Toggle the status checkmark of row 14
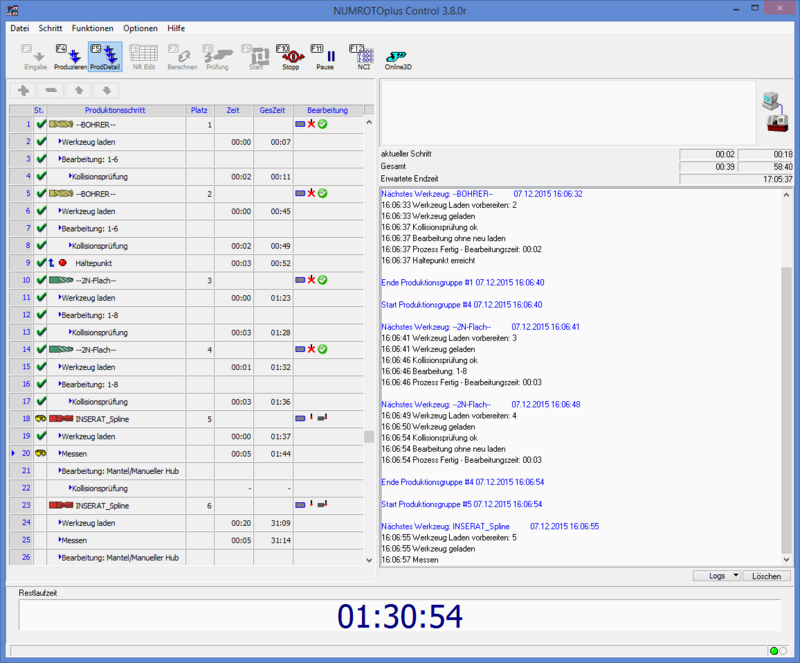The height and width of the screenshot is (663, 800). pos(41,349)
